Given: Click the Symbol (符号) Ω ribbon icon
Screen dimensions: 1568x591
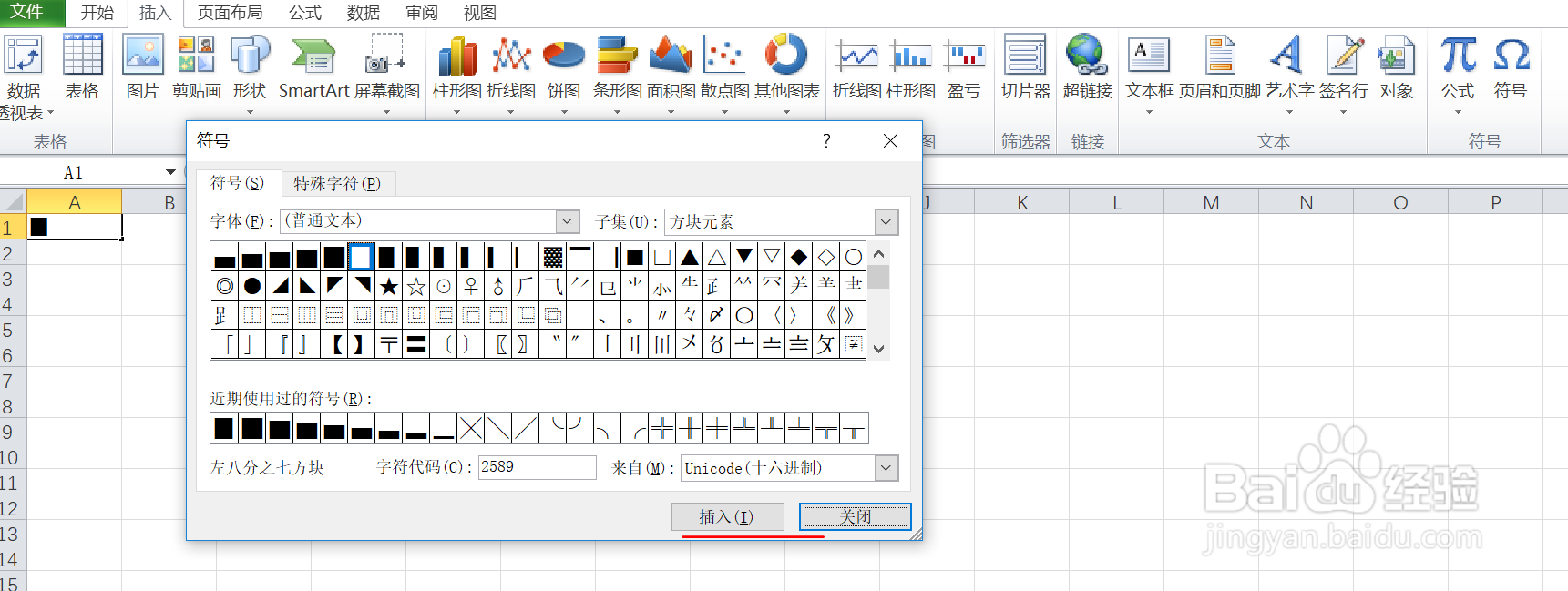Looking at the screenshot, I should pyautogui.click(x=1511, y=68).
